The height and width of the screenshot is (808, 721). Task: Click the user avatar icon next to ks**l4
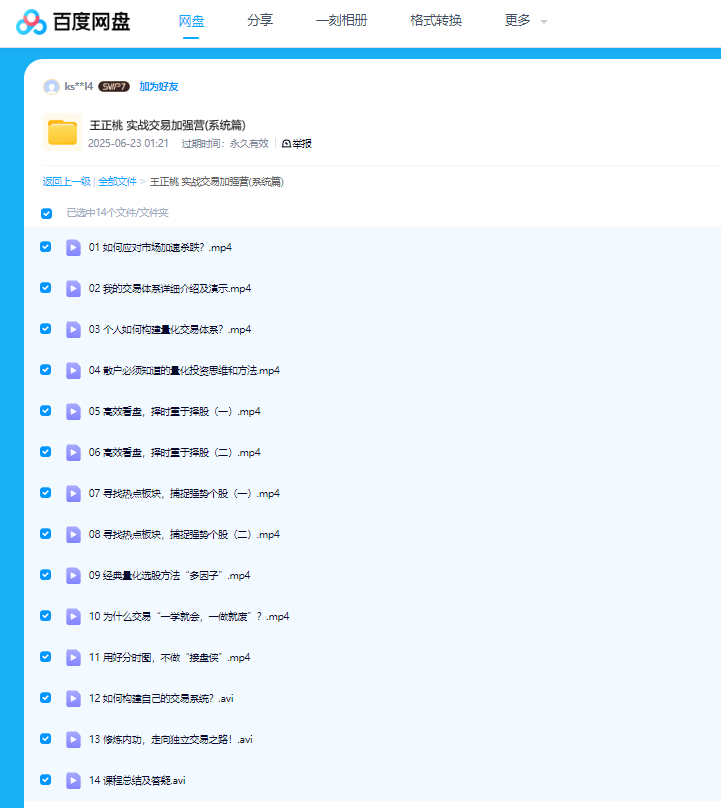coord(51,87)
